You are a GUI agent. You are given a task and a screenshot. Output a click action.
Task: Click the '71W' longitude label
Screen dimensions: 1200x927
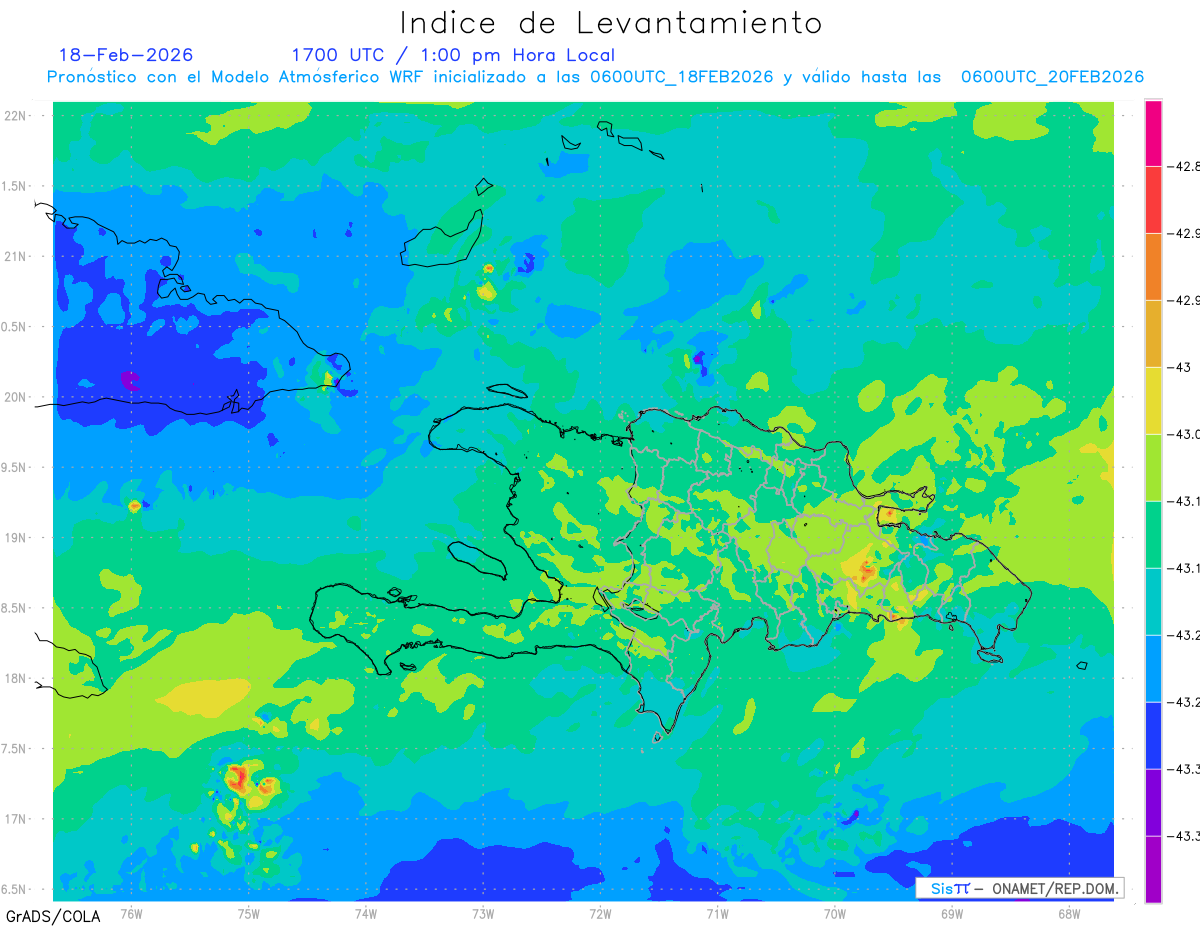pyautogui.click(x=717, y=913)
